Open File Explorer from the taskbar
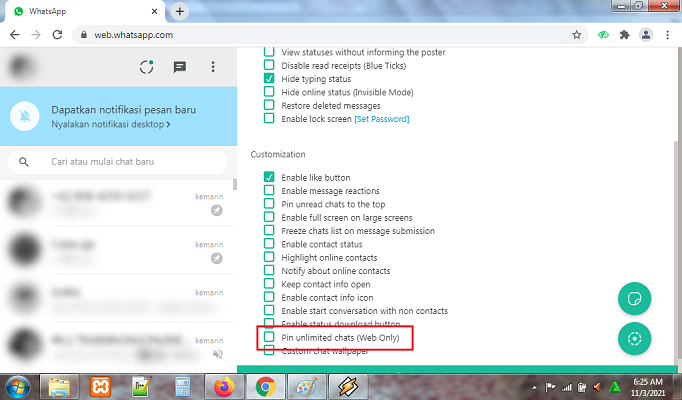This screenshot has height=400, width=682. (60, 387)
